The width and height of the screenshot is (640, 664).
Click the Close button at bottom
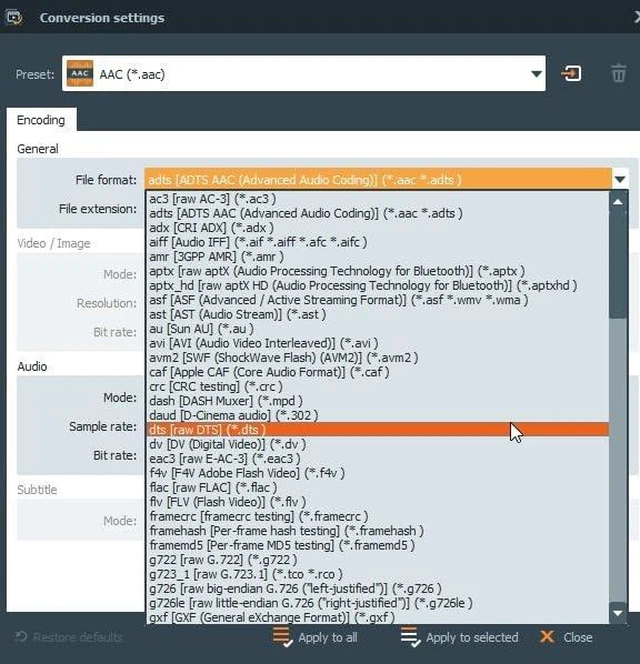tap(566, 637)
